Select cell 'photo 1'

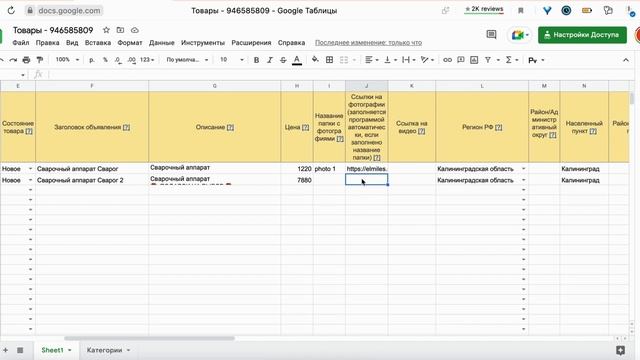point(329,169)
